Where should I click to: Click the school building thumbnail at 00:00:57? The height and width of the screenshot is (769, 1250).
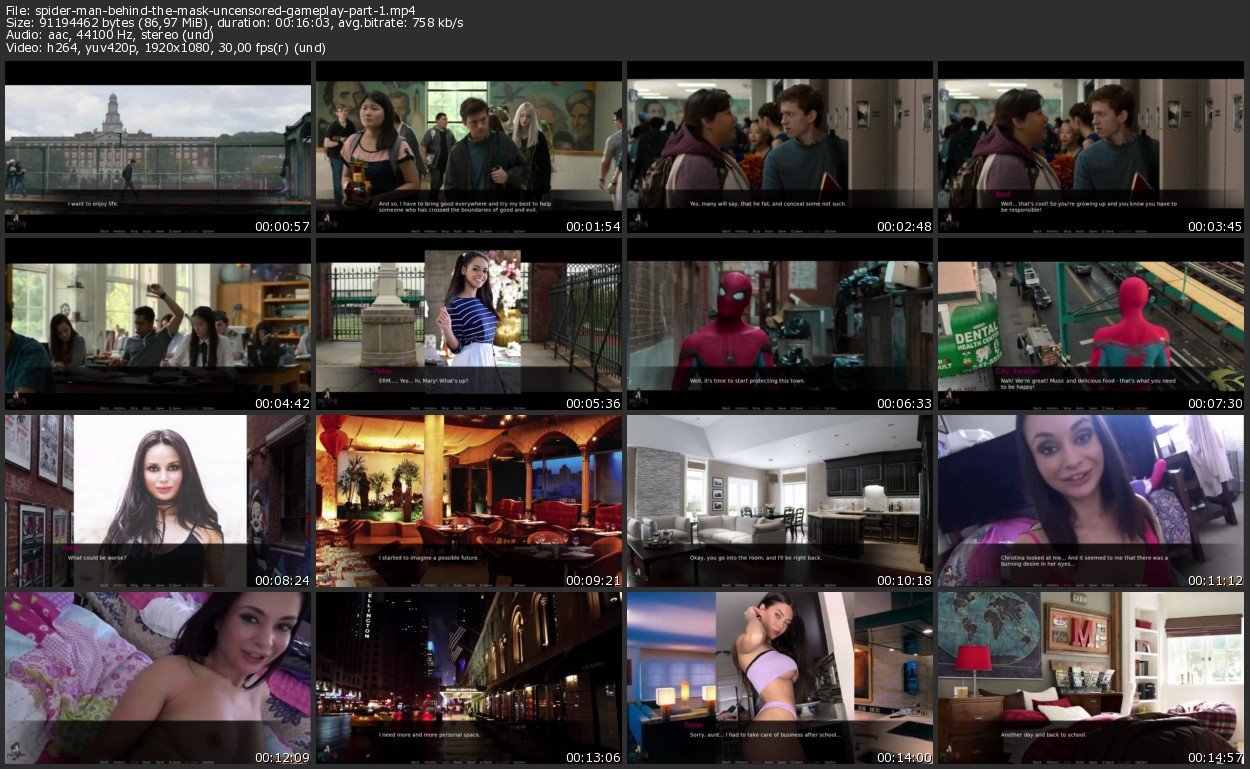tap(158, 140)
